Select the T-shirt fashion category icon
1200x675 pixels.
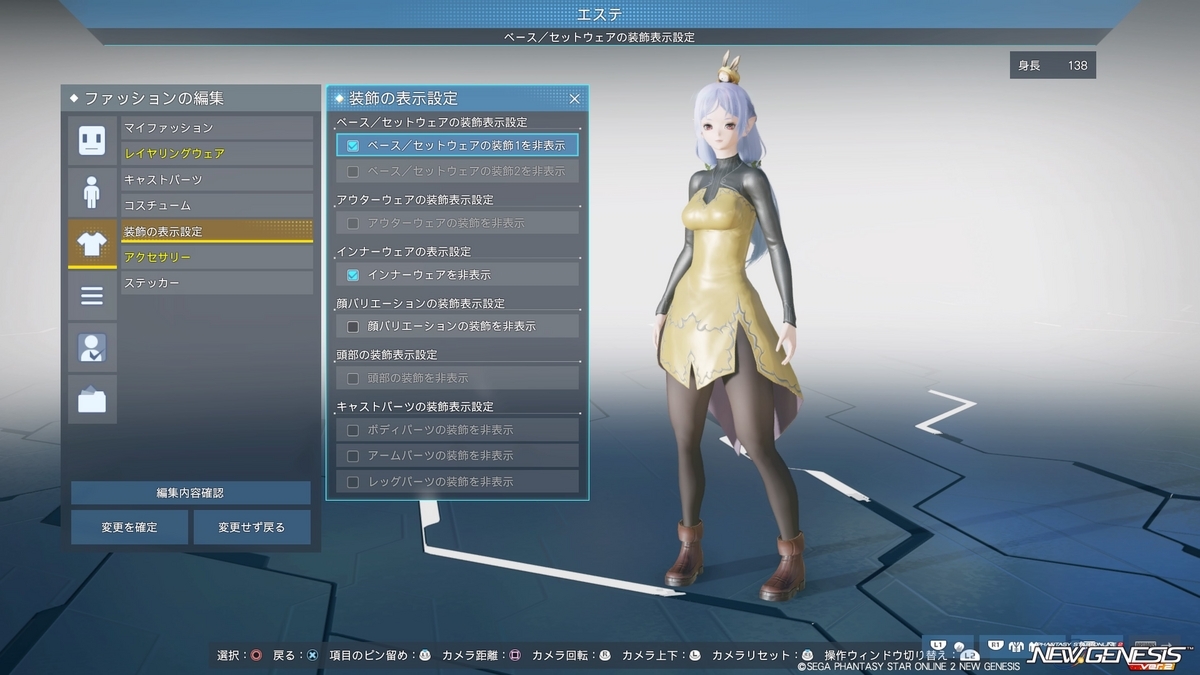(x=92, y=243)
